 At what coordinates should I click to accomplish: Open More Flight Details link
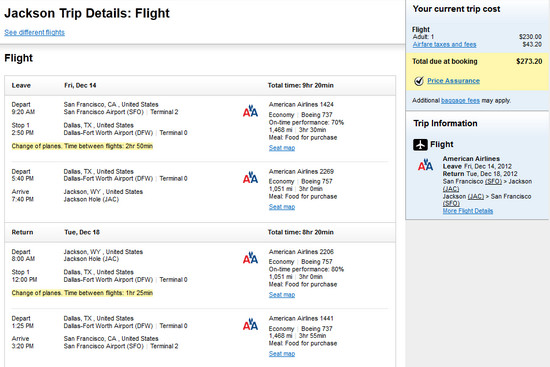tap(468, 211)
